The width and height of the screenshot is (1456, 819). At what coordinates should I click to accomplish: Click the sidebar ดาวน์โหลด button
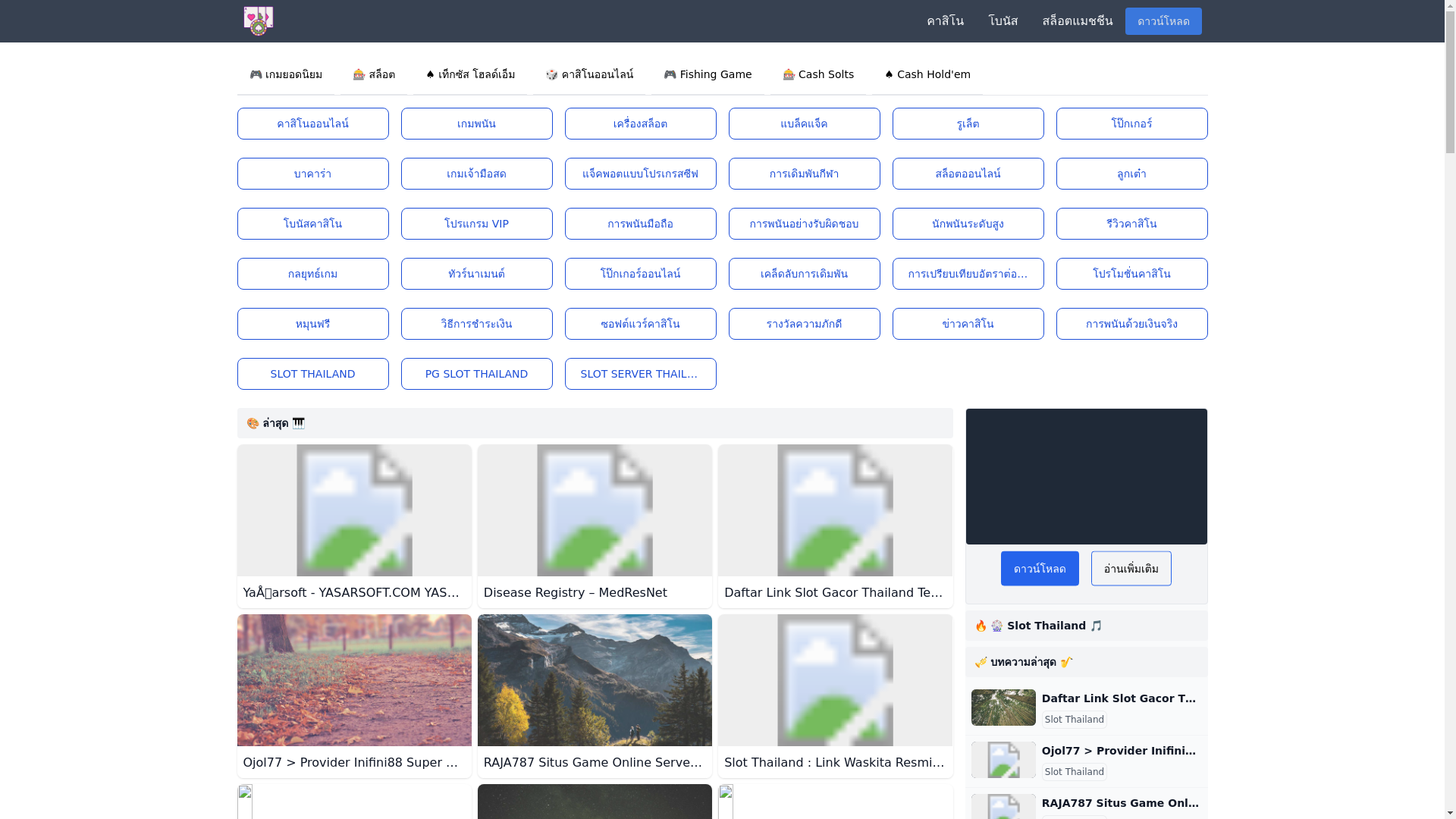click(1040, 569)
